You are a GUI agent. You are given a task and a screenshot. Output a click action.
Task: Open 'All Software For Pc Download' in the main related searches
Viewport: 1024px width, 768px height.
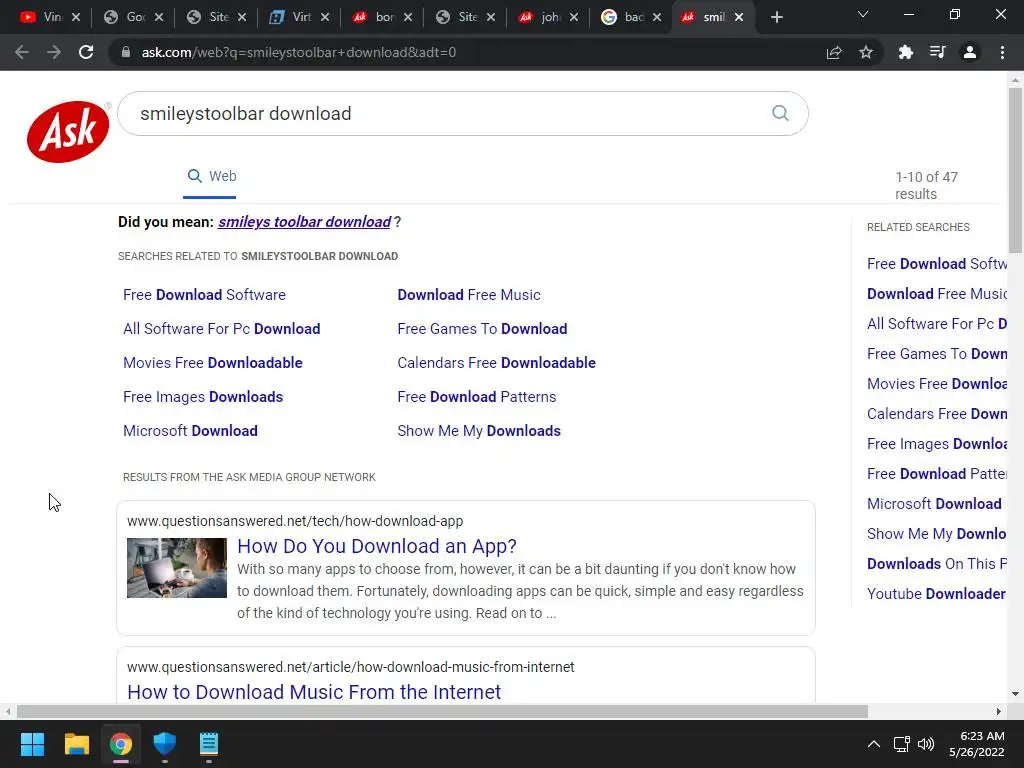[x=221, y=328]
